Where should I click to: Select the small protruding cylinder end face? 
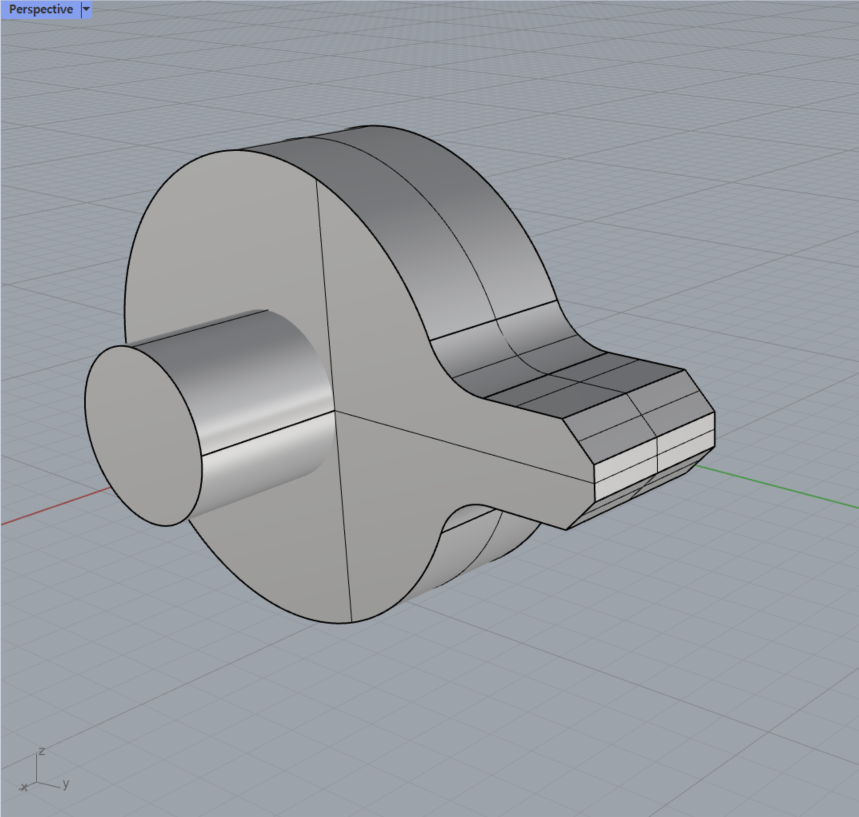pos(144,436)
